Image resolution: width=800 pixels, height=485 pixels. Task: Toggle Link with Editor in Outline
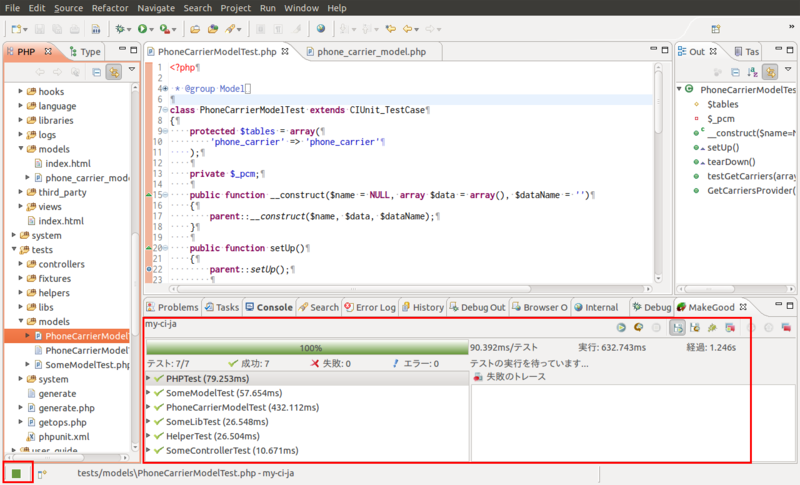[770, 72]
